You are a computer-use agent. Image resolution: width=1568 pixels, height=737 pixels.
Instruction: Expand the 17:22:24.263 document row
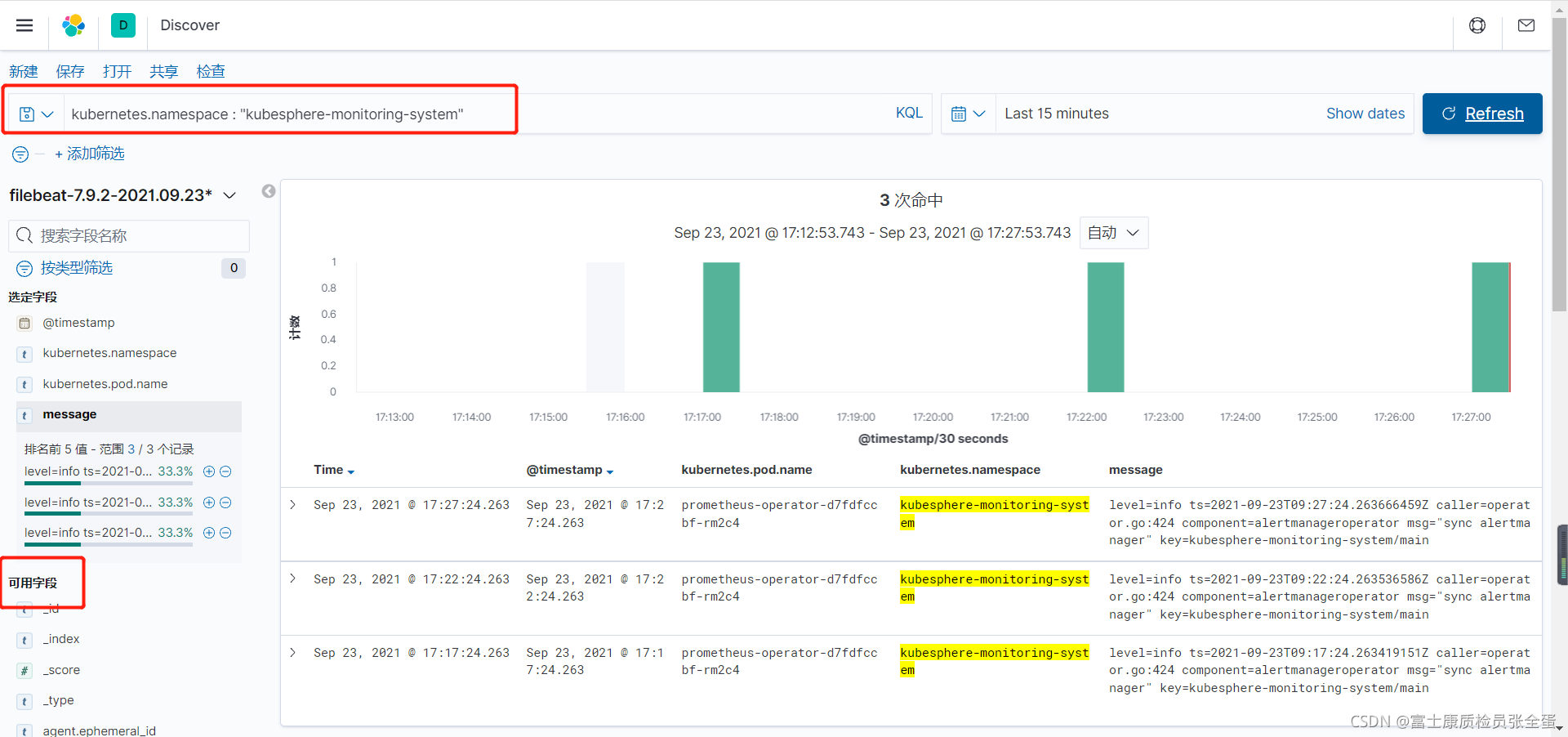coord(293,578)
